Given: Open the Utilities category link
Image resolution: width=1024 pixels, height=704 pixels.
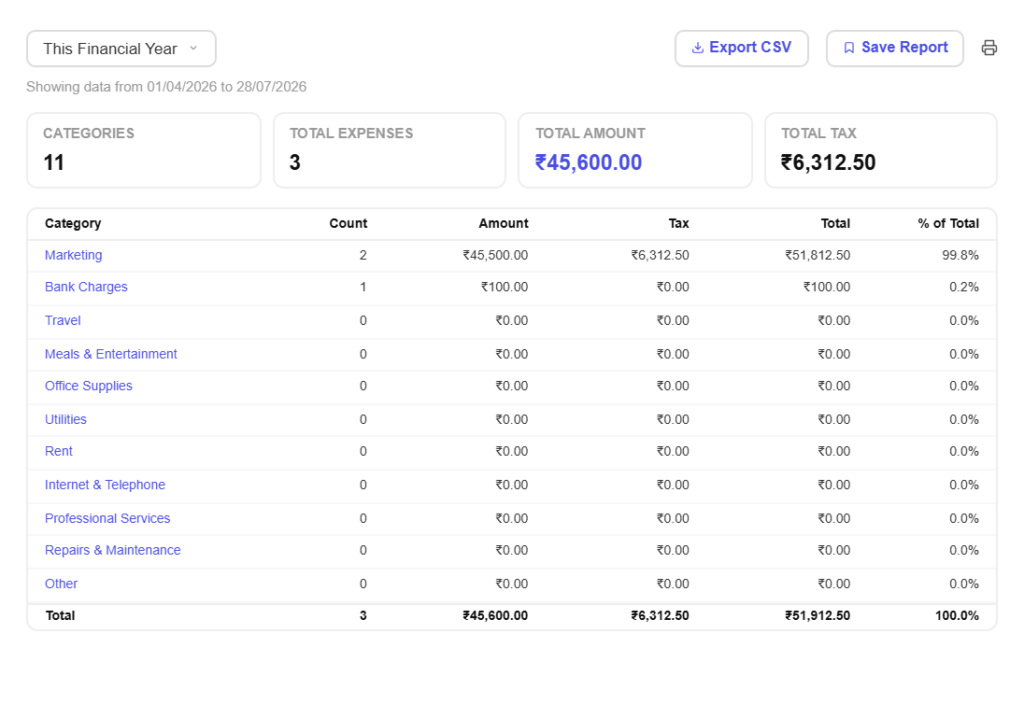Looking at the screenshot, I should 65,419.
